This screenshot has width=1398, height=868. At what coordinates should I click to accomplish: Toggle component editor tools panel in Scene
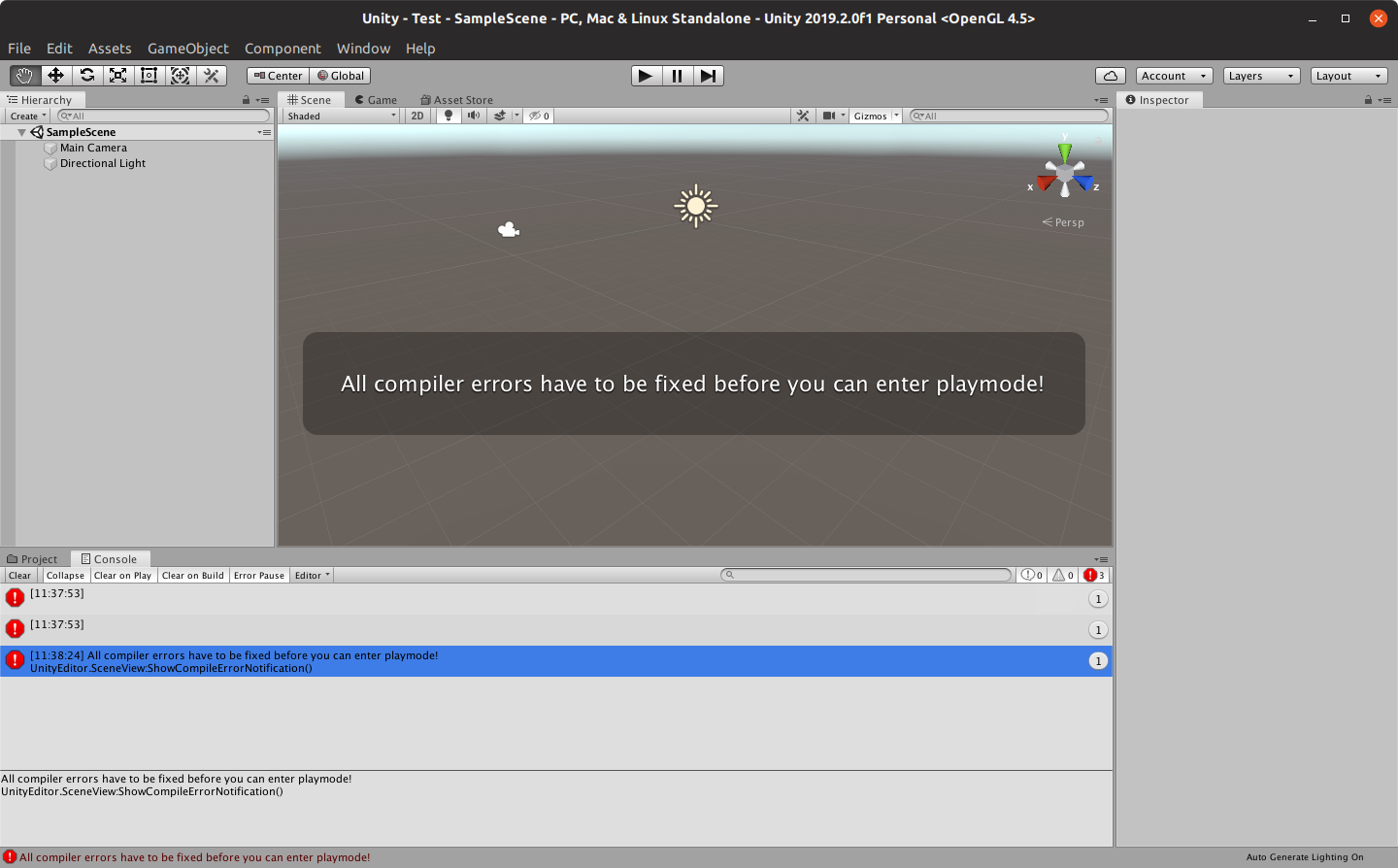pos(803,117)
